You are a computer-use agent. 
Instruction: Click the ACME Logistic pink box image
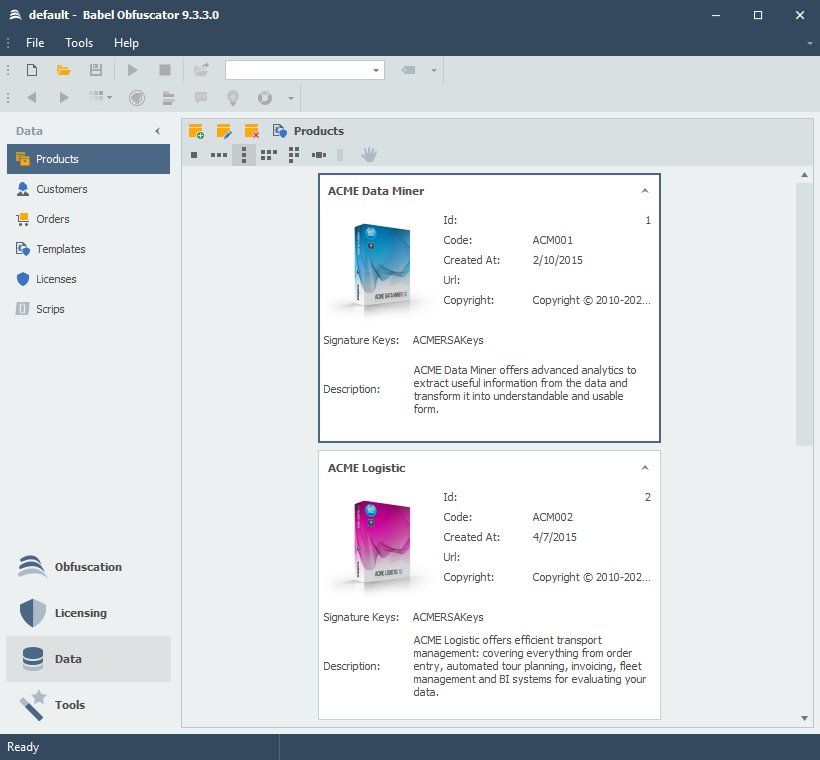[382, 544]
